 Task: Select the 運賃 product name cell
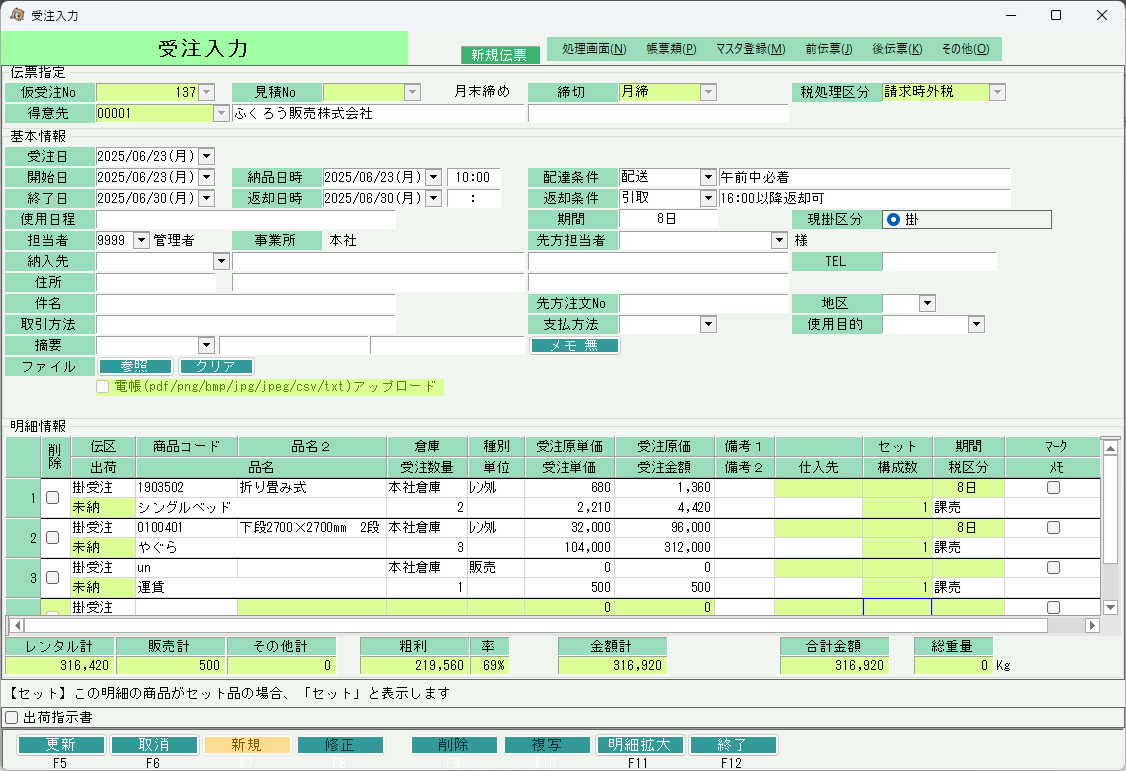point(261,588)
